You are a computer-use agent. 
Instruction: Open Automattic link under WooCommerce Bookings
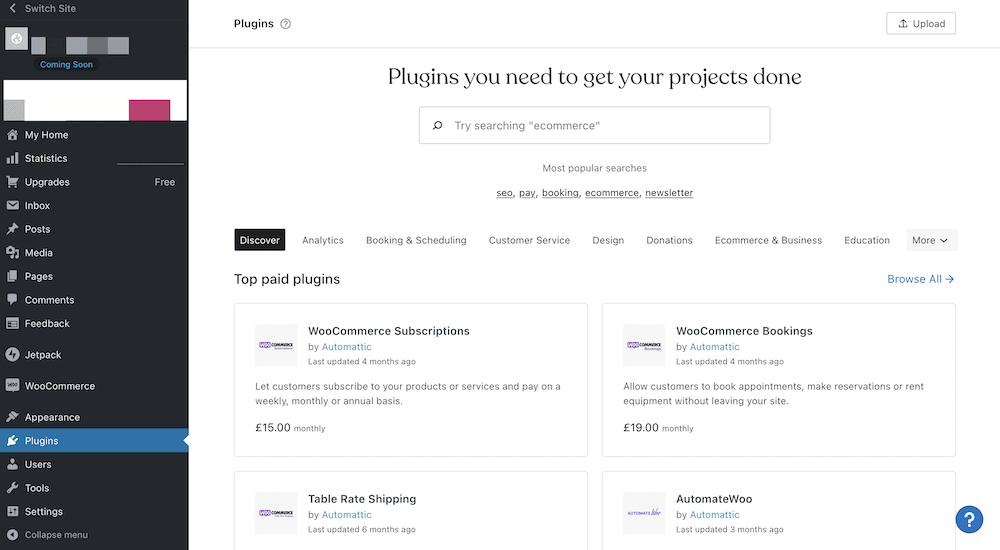click(x=714, y=346)
